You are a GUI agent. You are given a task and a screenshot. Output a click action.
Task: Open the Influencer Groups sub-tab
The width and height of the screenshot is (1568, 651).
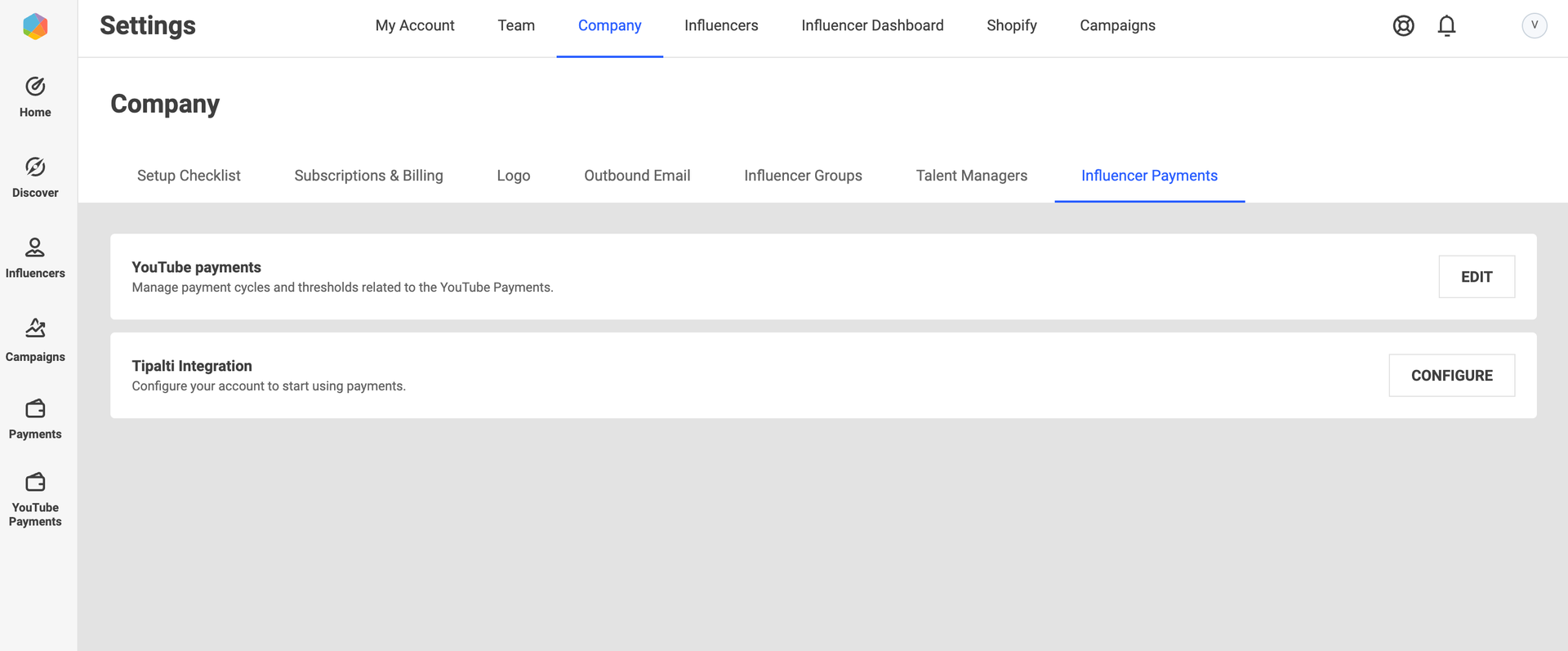pyautogui.click(x=803, y=176)
